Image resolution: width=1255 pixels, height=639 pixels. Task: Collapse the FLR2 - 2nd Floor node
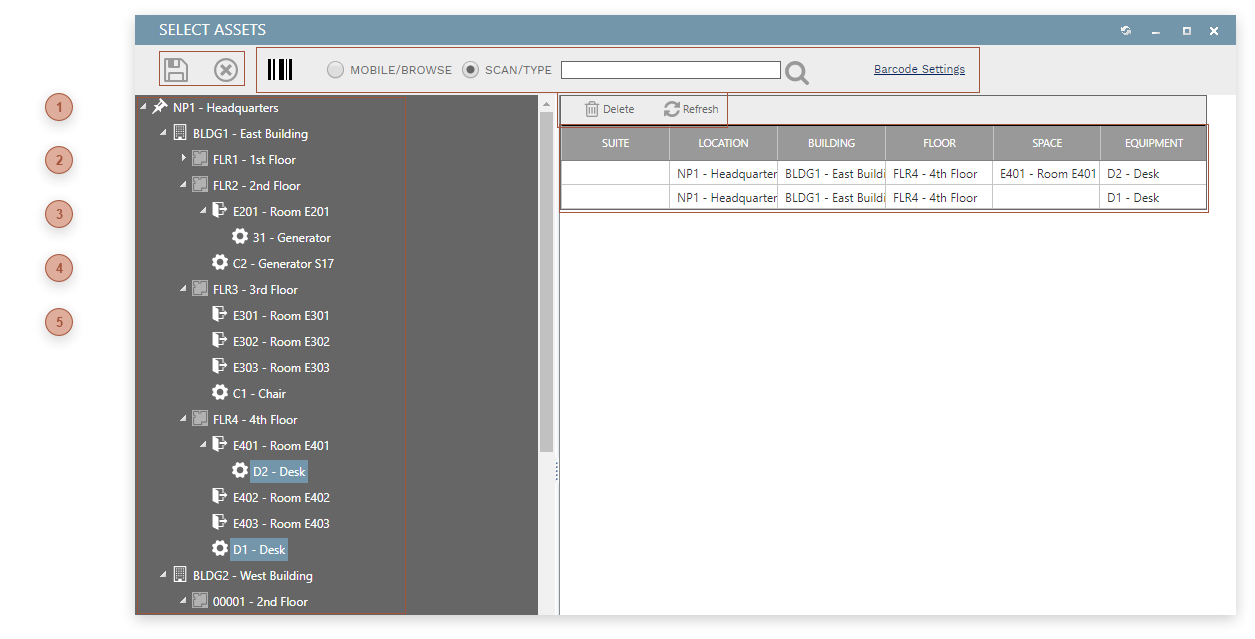tap(182, 185)
